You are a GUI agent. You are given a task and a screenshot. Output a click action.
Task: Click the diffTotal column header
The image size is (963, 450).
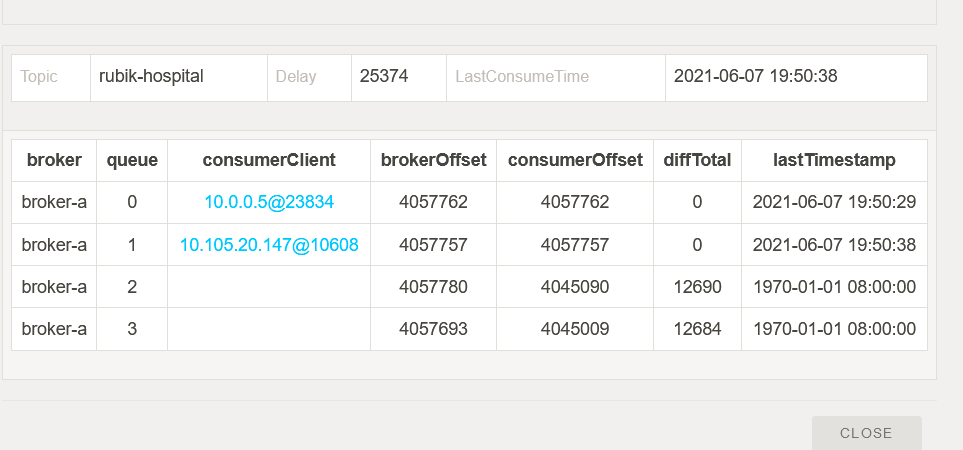[697, 160]
